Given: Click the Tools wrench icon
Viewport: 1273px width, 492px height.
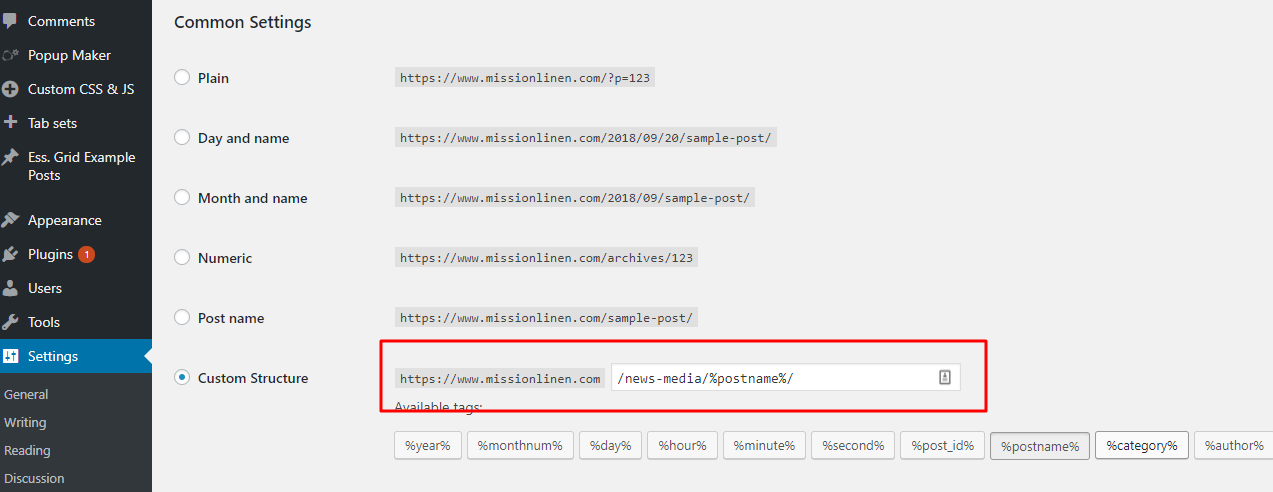Looking at the screenshot, I should [10, 322].
